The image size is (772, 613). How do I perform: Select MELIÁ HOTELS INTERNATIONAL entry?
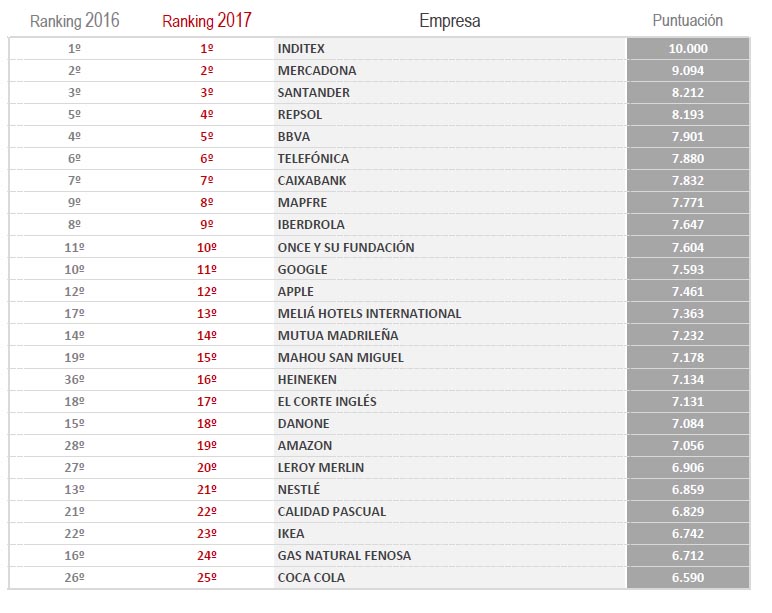[369, 313]
